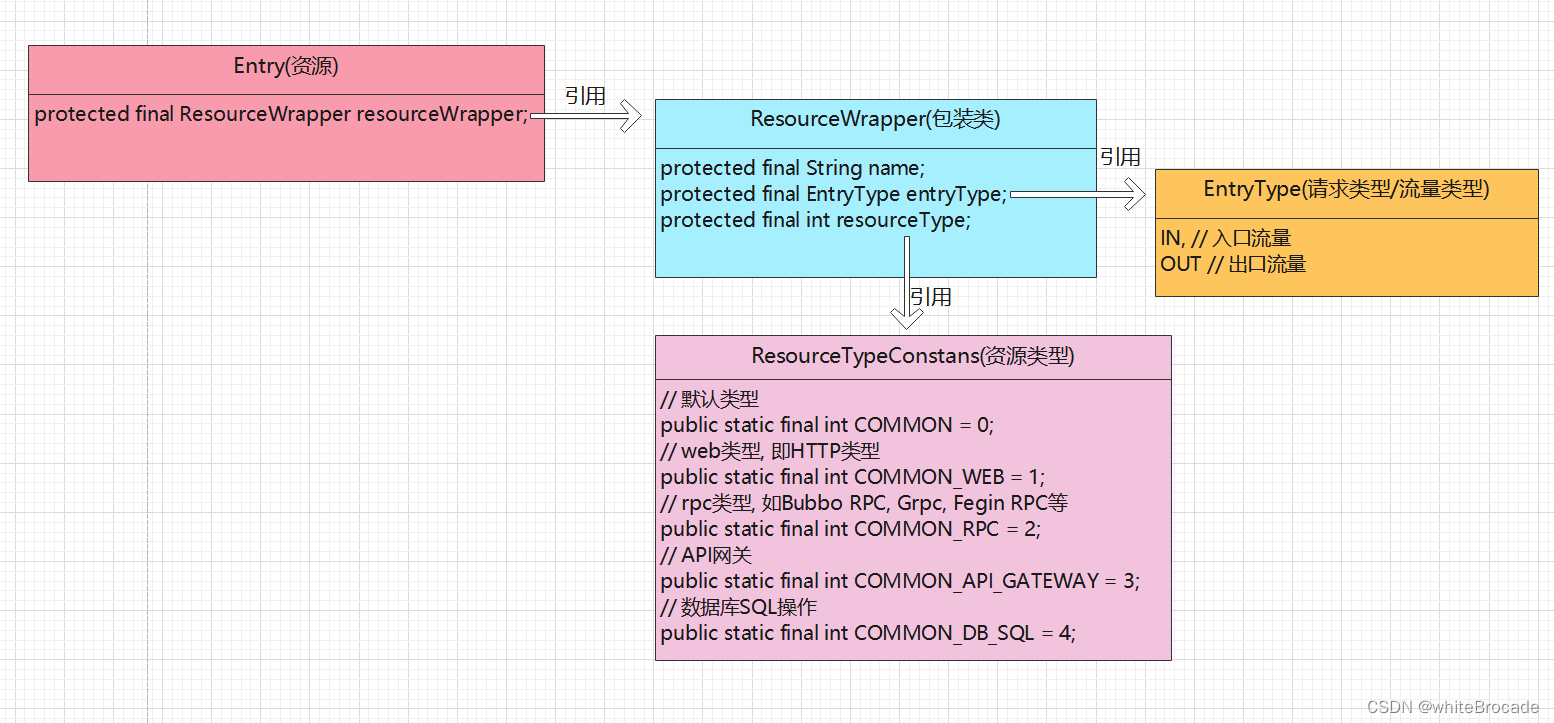The image size is (1554, 723).
Task: Click the 'COMMON = 0;' constant line
Action: [x=827, y=425]
